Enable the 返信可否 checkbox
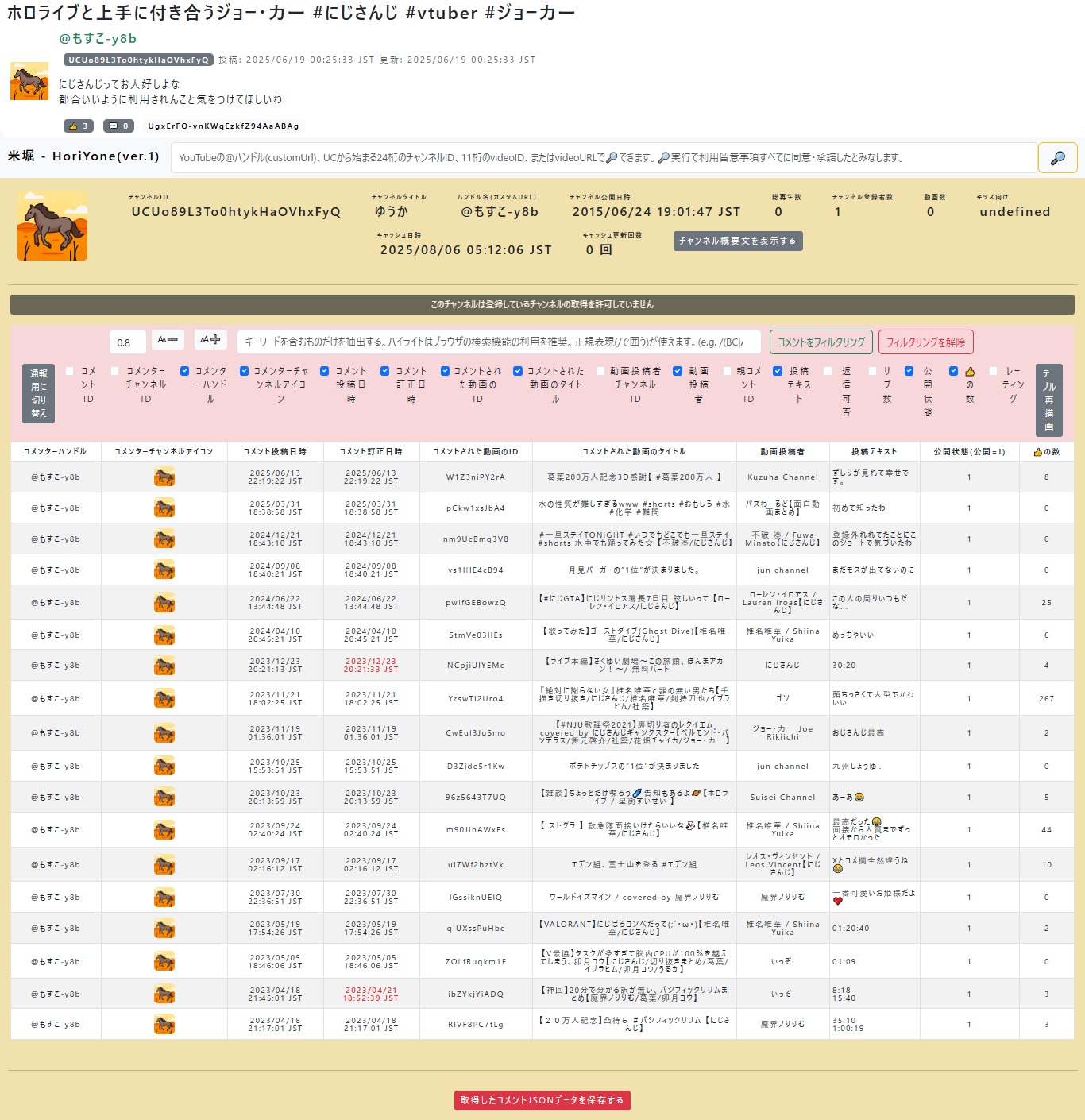 coord(828,371)
